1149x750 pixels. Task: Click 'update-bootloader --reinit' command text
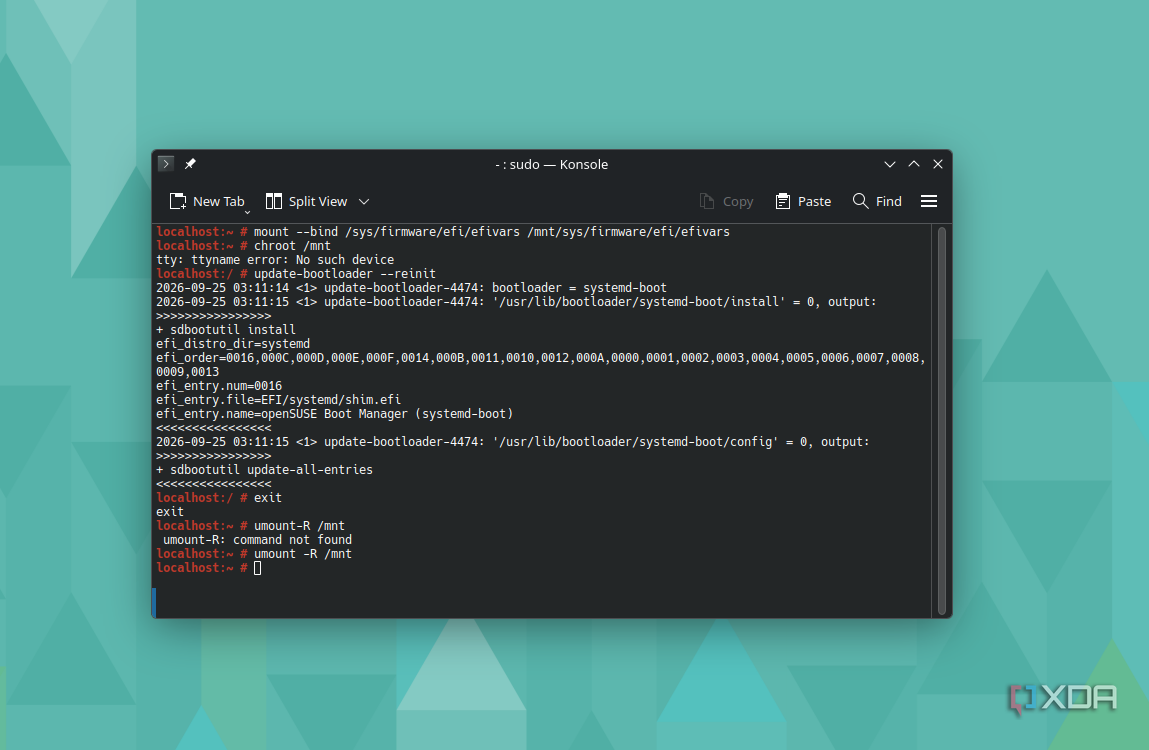point(344,273)
